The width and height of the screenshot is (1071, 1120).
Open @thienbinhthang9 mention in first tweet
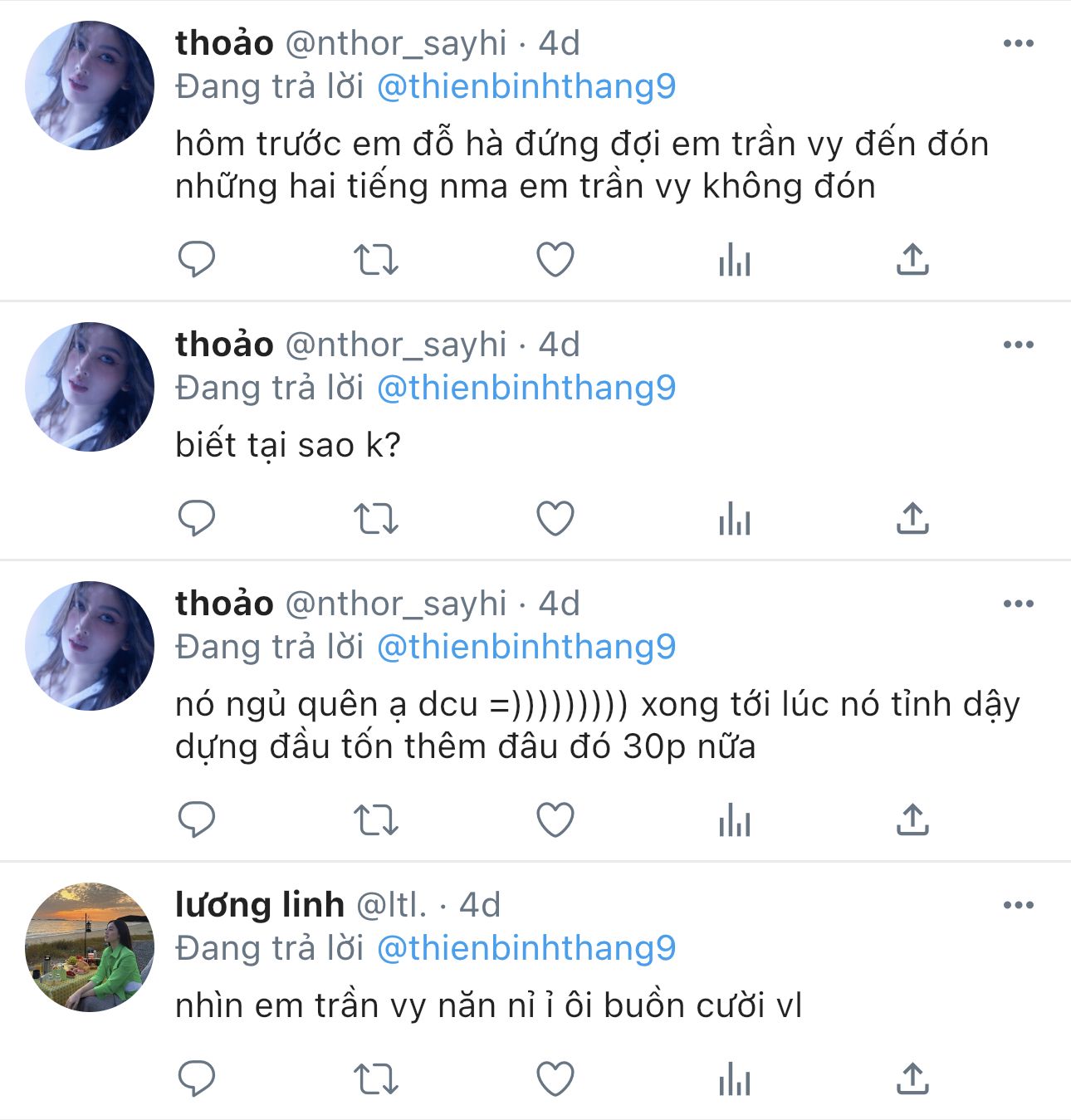(x=526, y=87)
